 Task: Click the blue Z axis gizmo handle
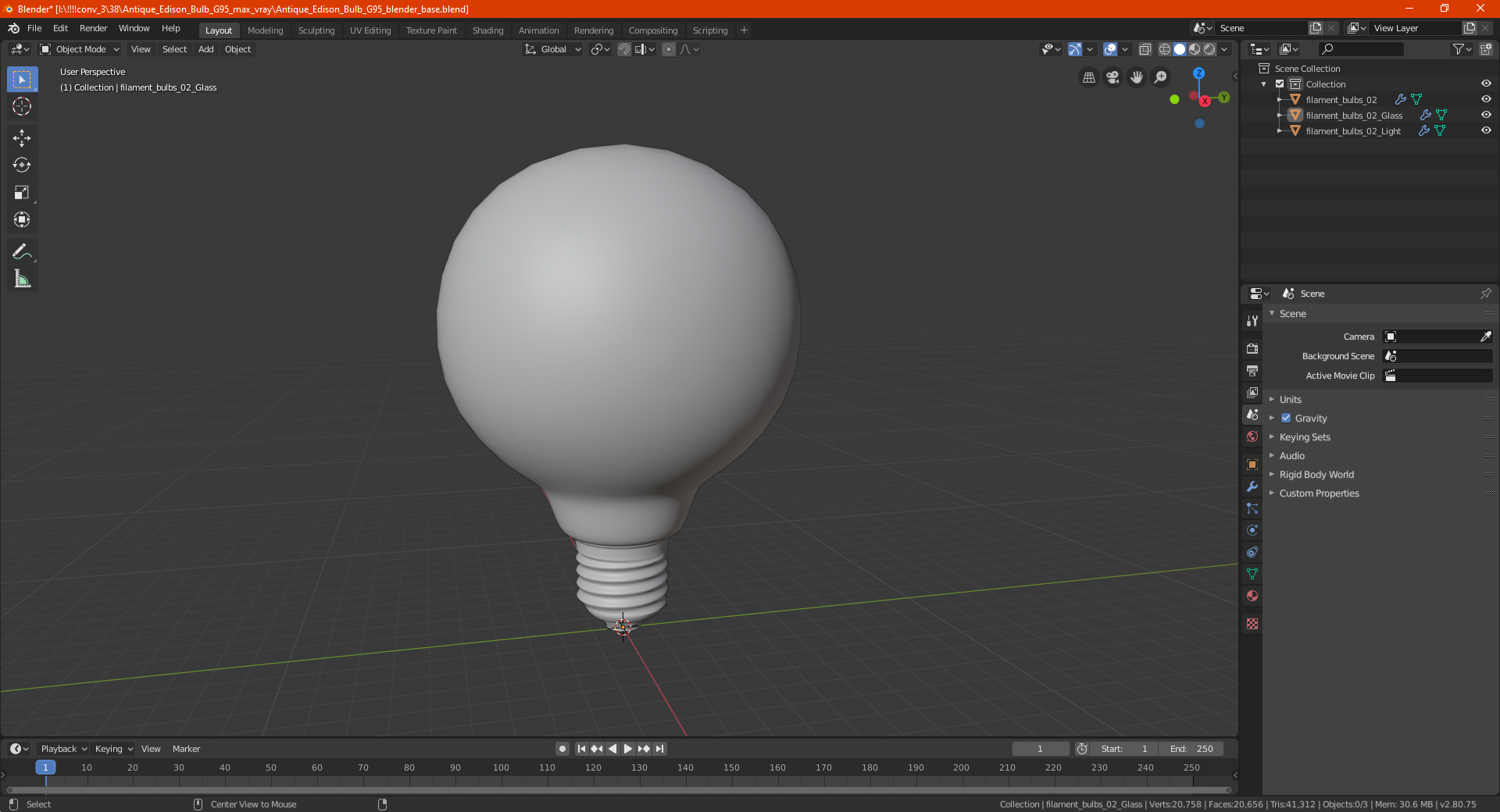click(1198, 73)
